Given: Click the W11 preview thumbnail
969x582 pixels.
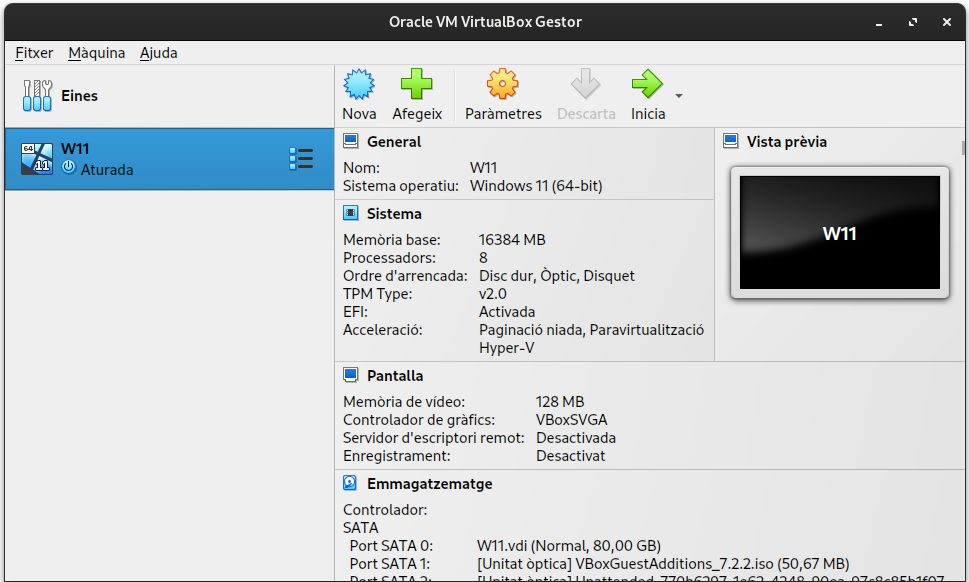Looking at the screenshot, I should (839, 233).
